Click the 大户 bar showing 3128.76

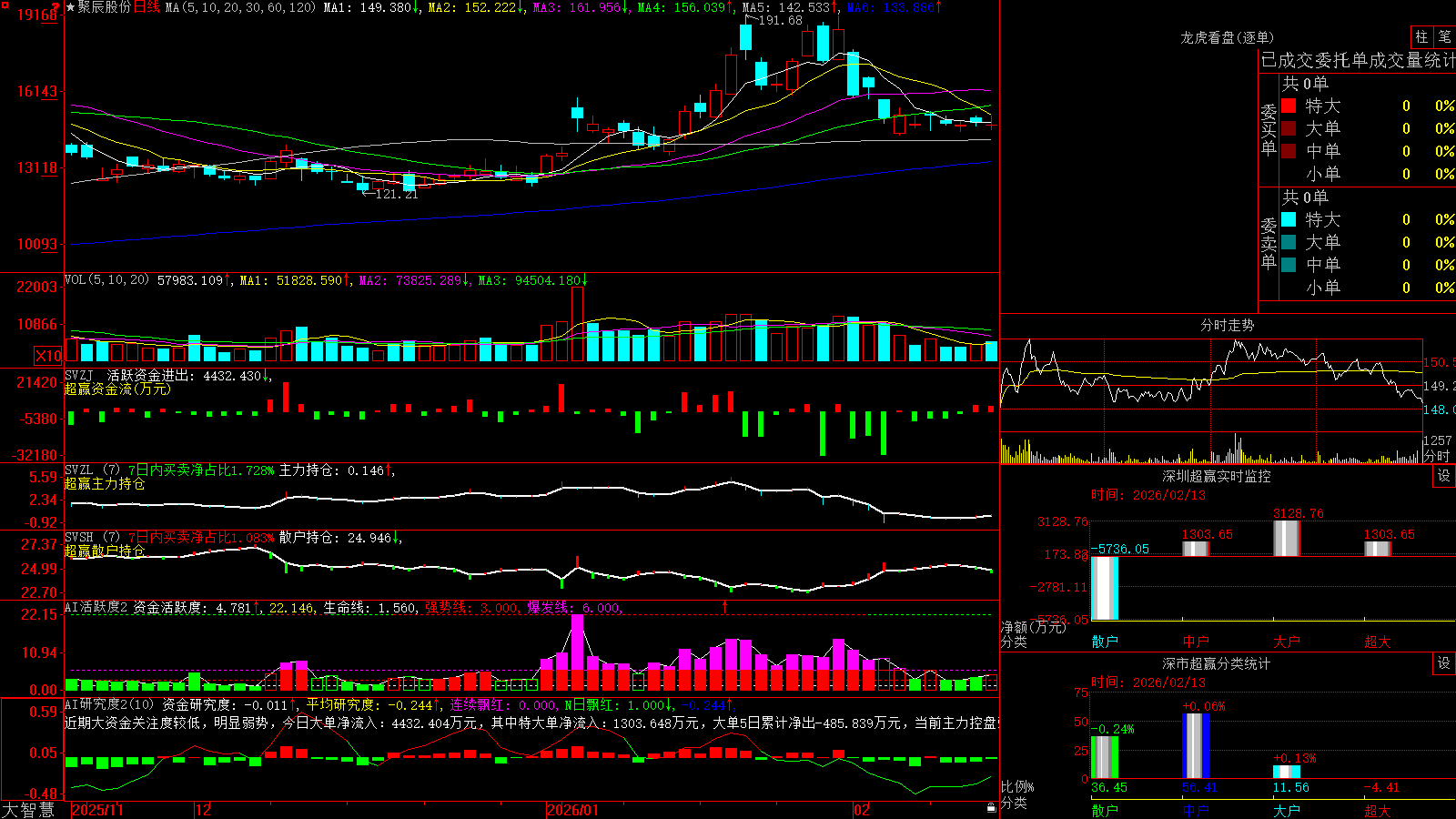tap(1287, 538)
